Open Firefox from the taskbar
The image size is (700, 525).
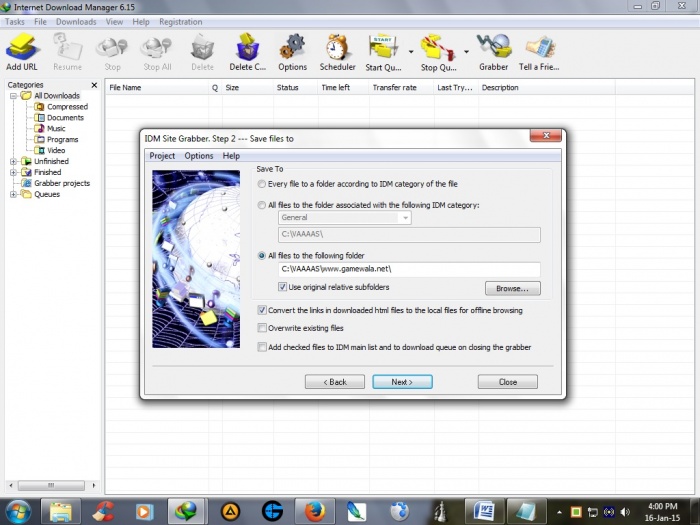(x=315, y=511)
